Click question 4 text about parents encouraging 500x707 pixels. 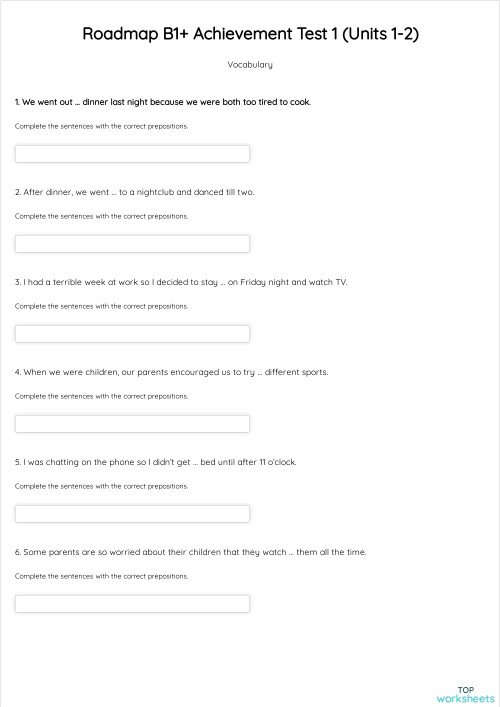click(171, 372)
